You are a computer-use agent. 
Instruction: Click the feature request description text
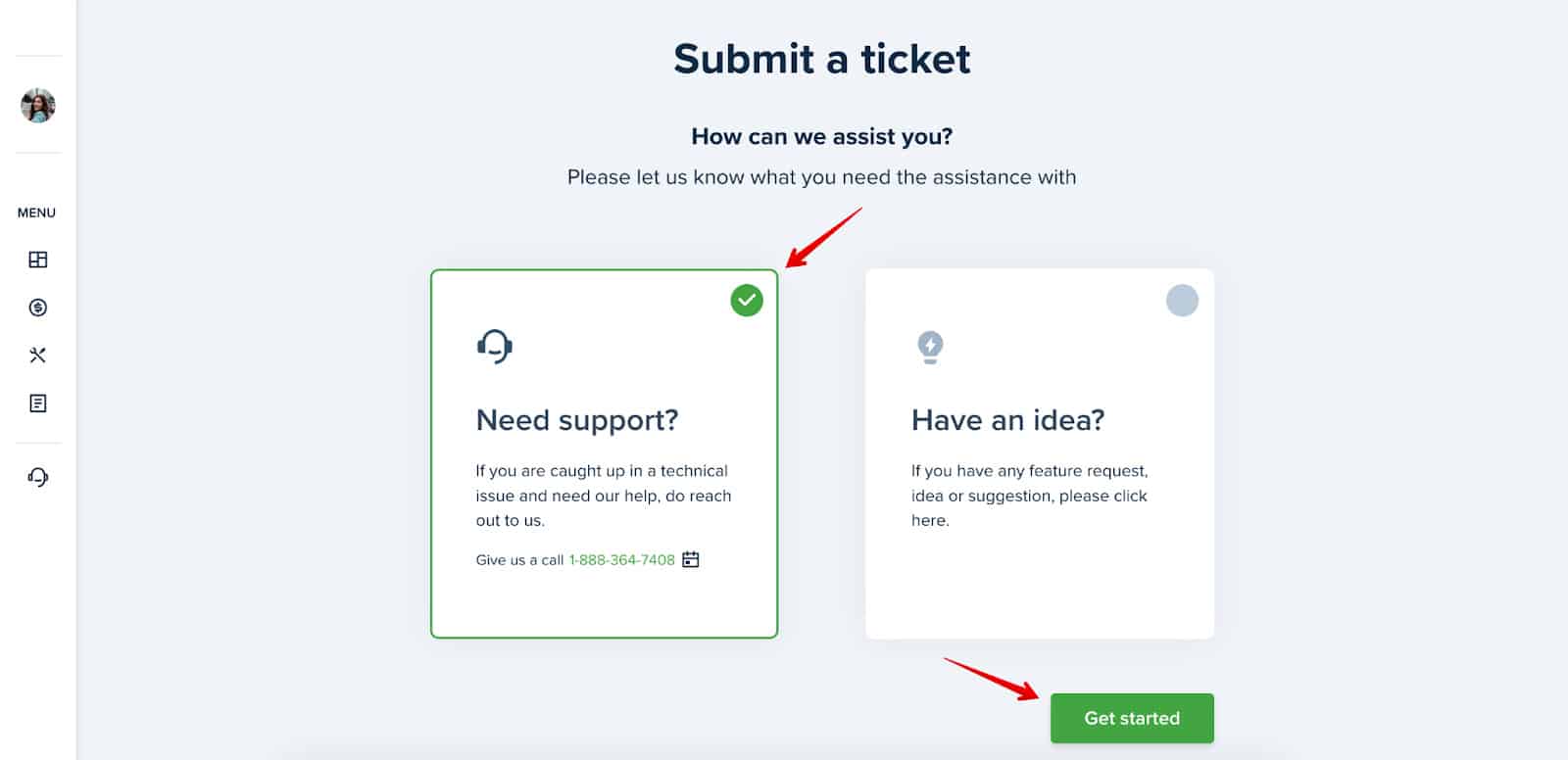pyautogui.click(x=1029, y=496)
